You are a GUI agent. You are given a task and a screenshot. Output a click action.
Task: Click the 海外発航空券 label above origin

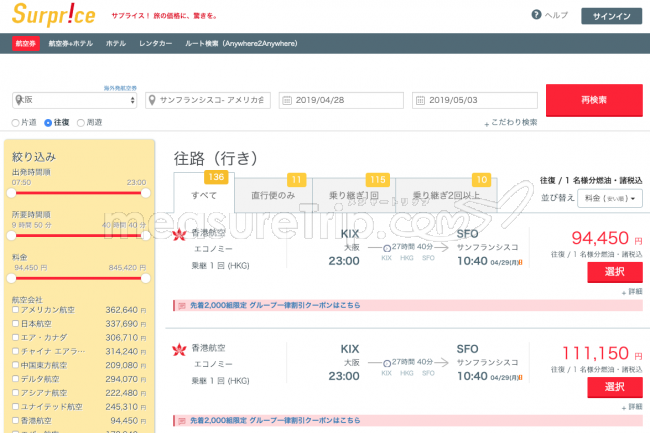point(120,88)
